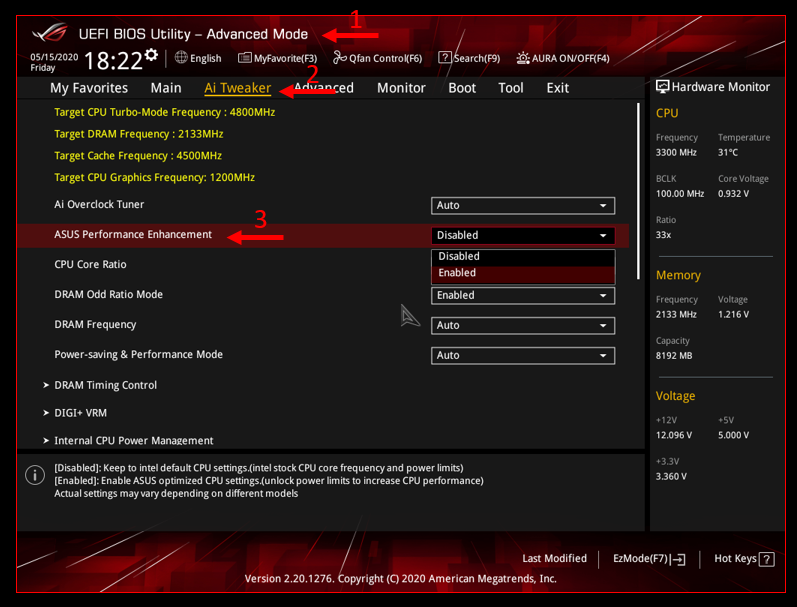Open the Exit tab
Screen dimensions: 797x607
(x=558, y=88)
